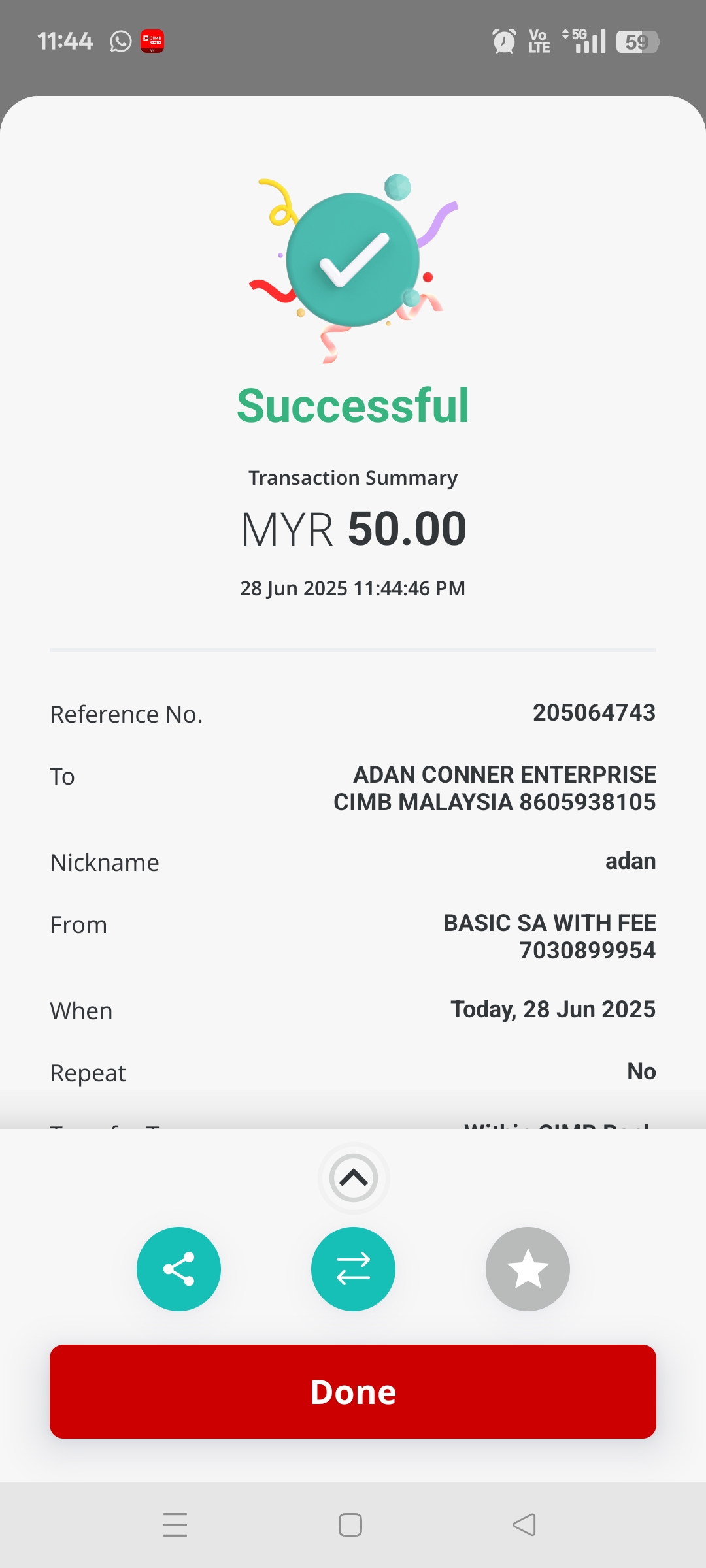This screenshot has width=706, height=1568.
Task: Tap the reference number 205064743
Action: pyautogui.click(x=594, y=713)
